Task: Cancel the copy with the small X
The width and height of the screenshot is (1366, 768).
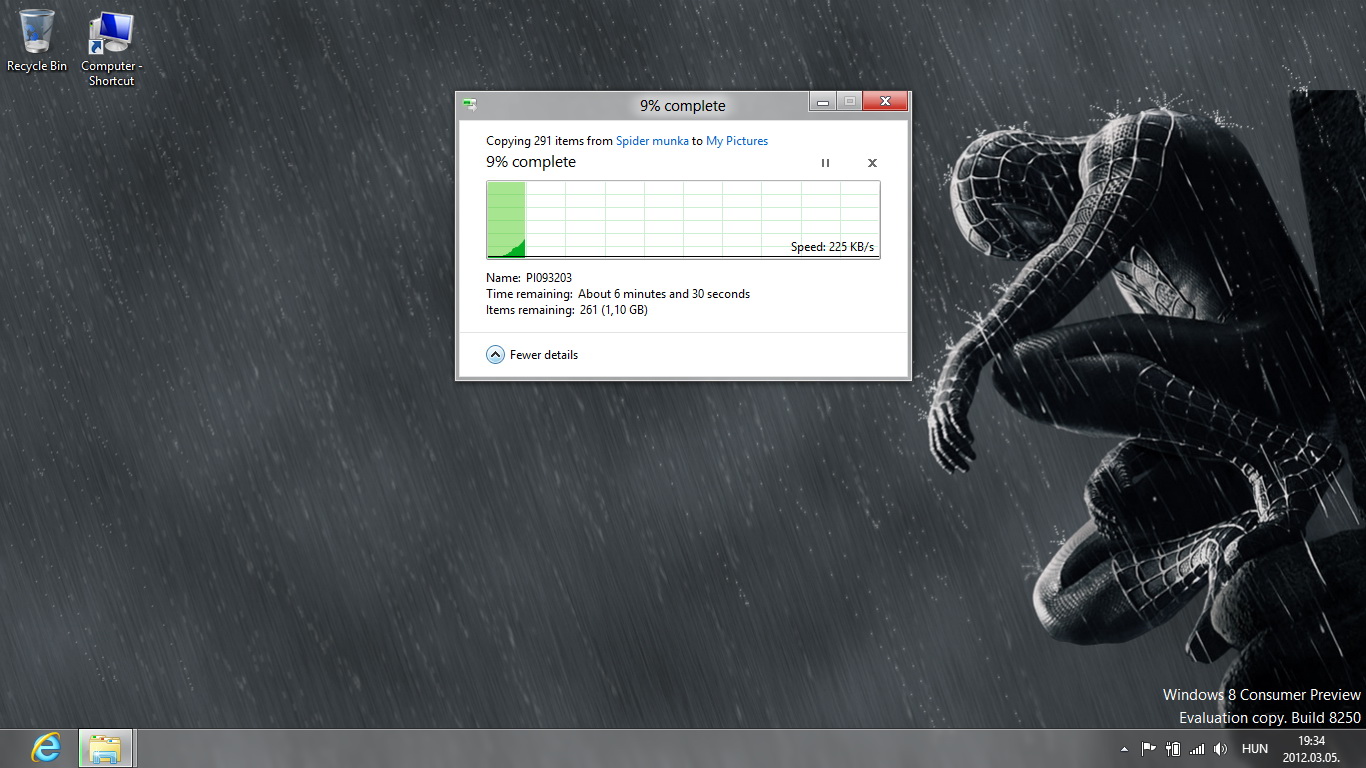Action: pos(872,163)
